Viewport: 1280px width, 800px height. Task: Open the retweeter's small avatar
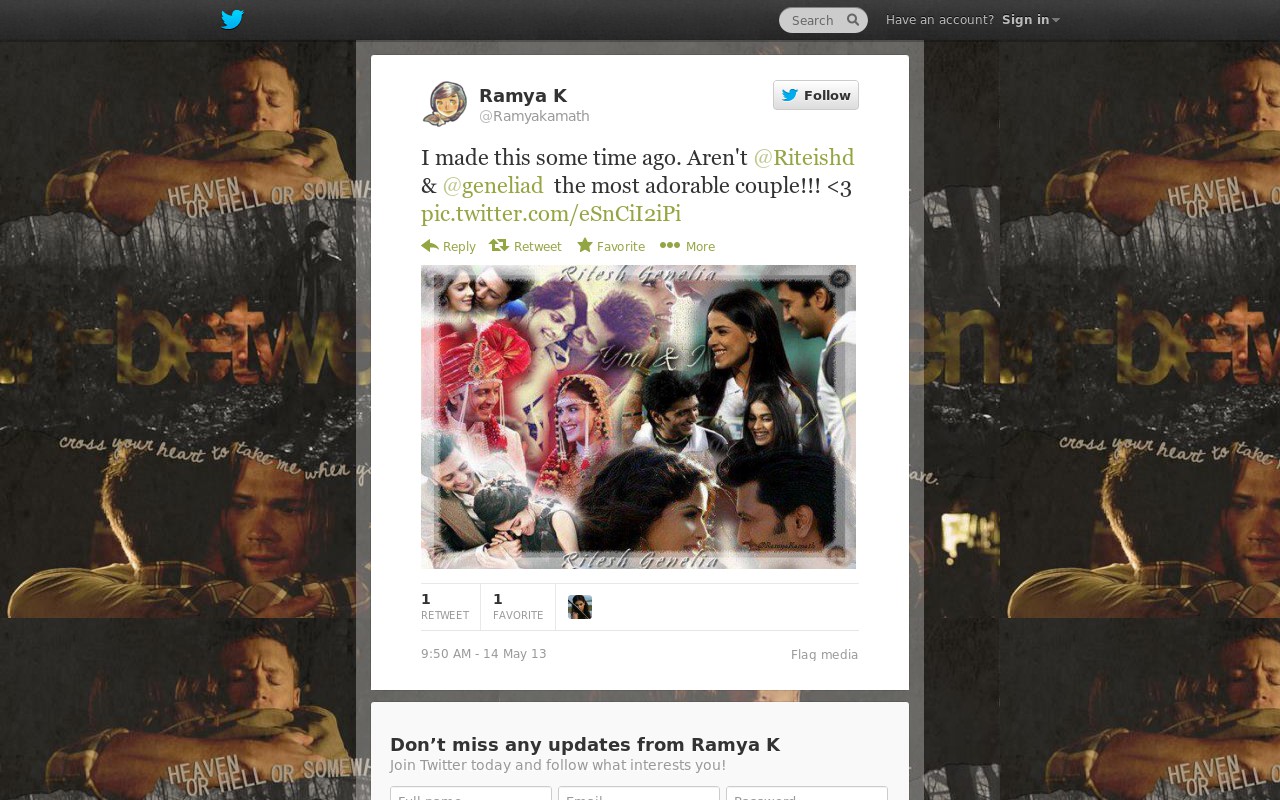pos(580,607)
